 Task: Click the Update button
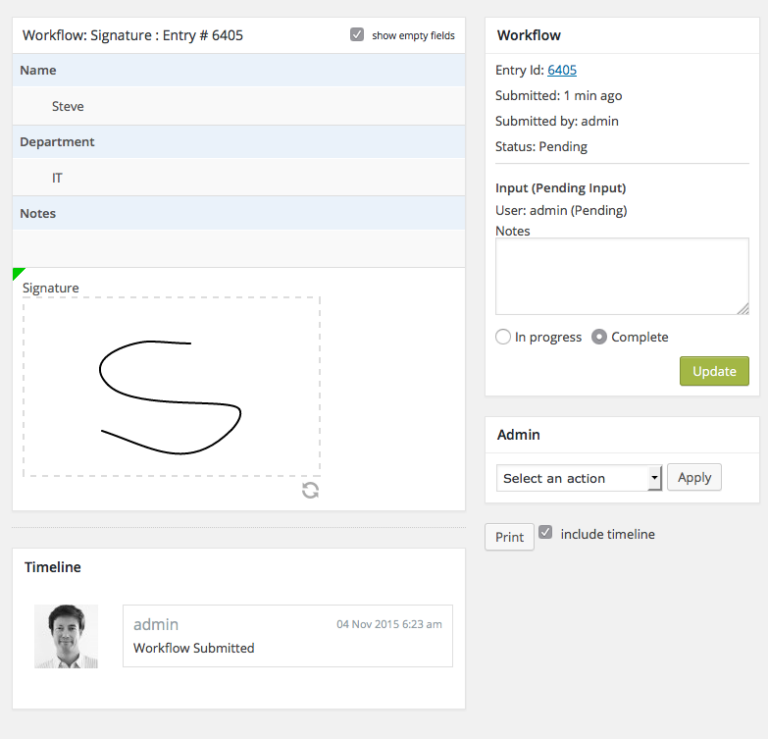pos(714,371)
